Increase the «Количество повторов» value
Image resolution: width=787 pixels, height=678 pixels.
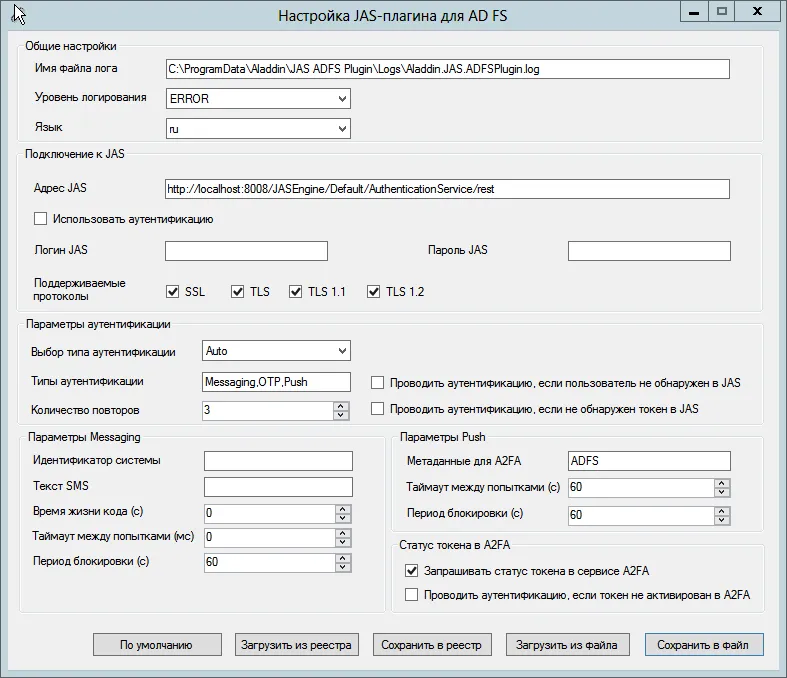pos(341,406)
